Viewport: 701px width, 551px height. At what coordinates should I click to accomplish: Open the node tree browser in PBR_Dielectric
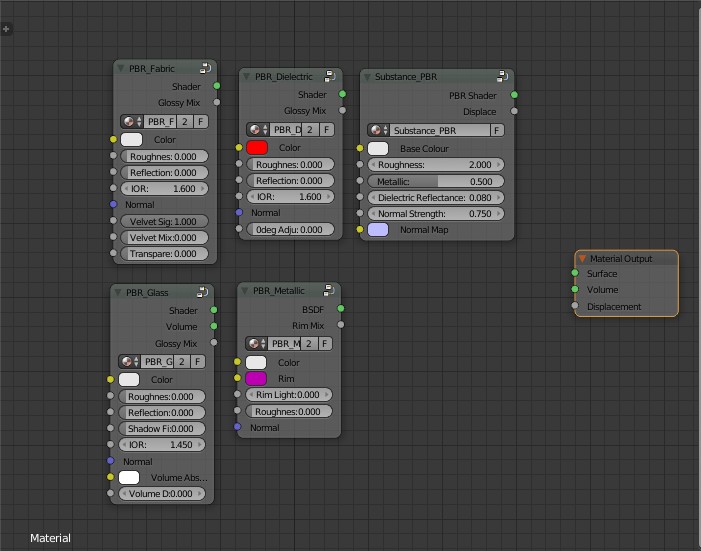pos(258,130)
